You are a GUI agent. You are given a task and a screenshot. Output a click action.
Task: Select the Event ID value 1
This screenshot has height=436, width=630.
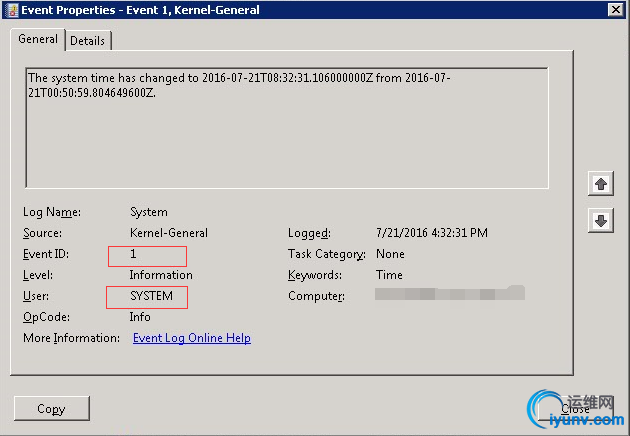click(x=133, y=254)
